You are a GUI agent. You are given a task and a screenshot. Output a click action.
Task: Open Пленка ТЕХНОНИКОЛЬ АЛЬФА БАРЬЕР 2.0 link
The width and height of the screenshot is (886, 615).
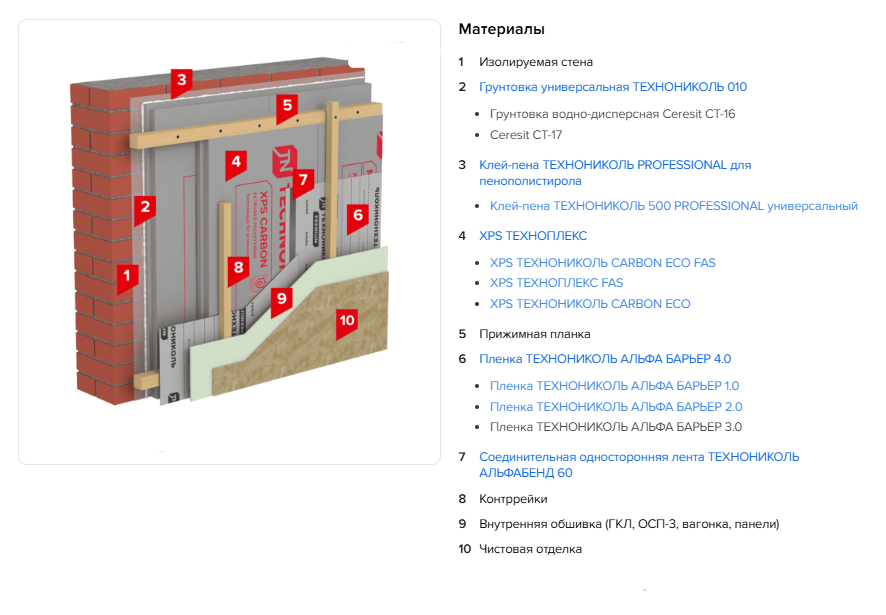click(615, 407)
